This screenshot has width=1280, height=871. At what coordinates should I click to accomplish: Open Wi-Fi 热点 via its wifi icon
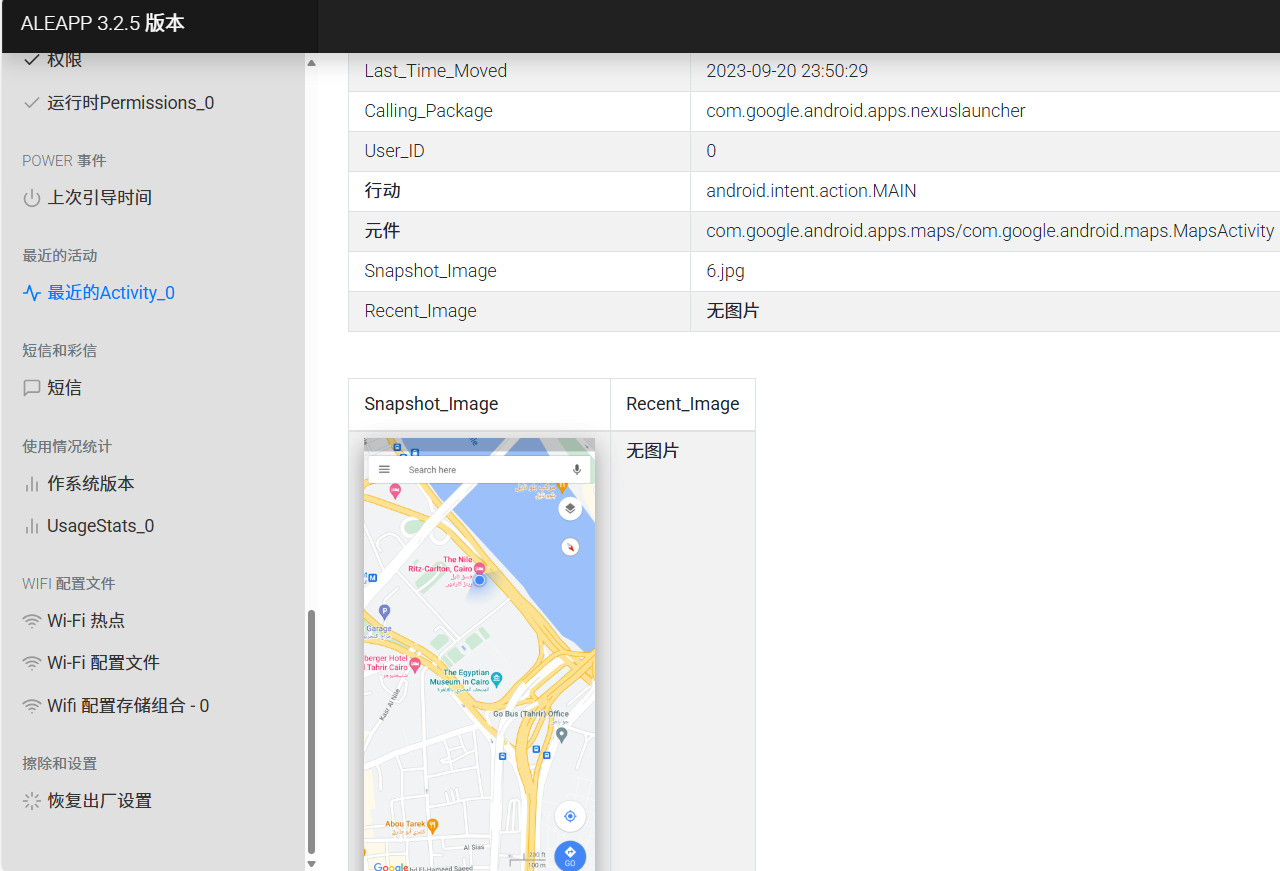[31, 621]
